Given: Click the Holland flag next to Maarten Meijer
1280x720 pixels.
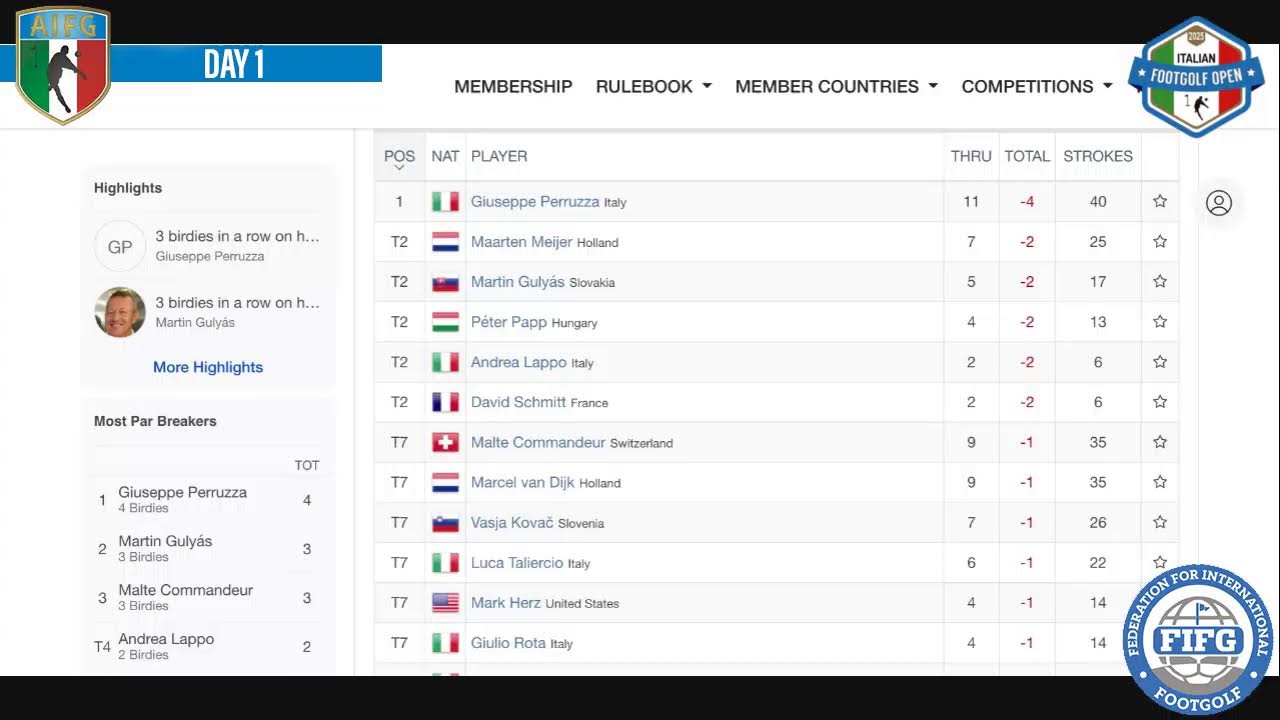Looking at the screenshot, I should (445, 241).
